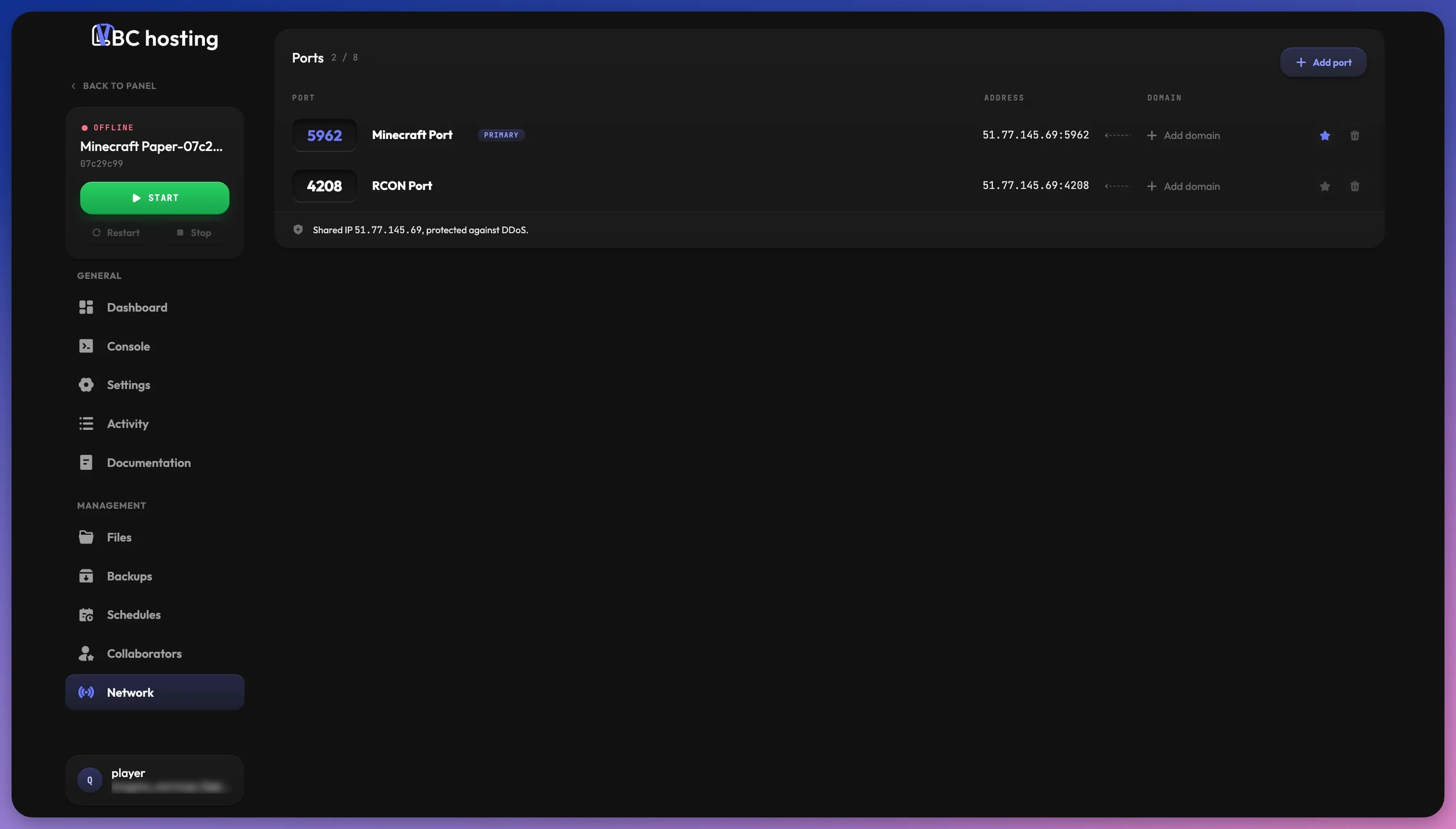Open the Documentation page
This screenshot has width=1456, height=829.
tap(154, 462)
